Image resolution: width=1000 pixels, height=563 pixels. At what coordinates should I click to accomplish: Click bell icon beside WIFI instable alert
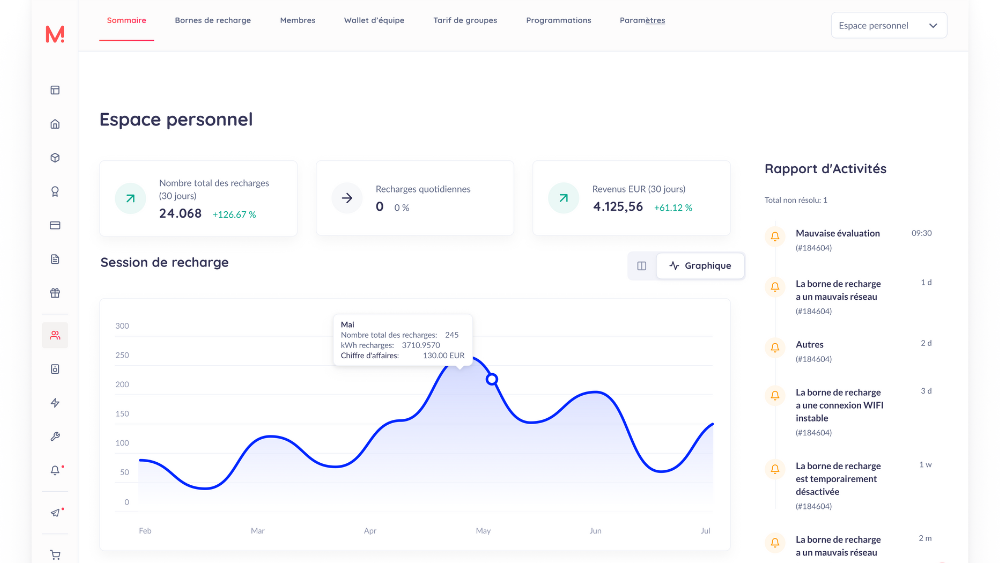click(775, 395)
